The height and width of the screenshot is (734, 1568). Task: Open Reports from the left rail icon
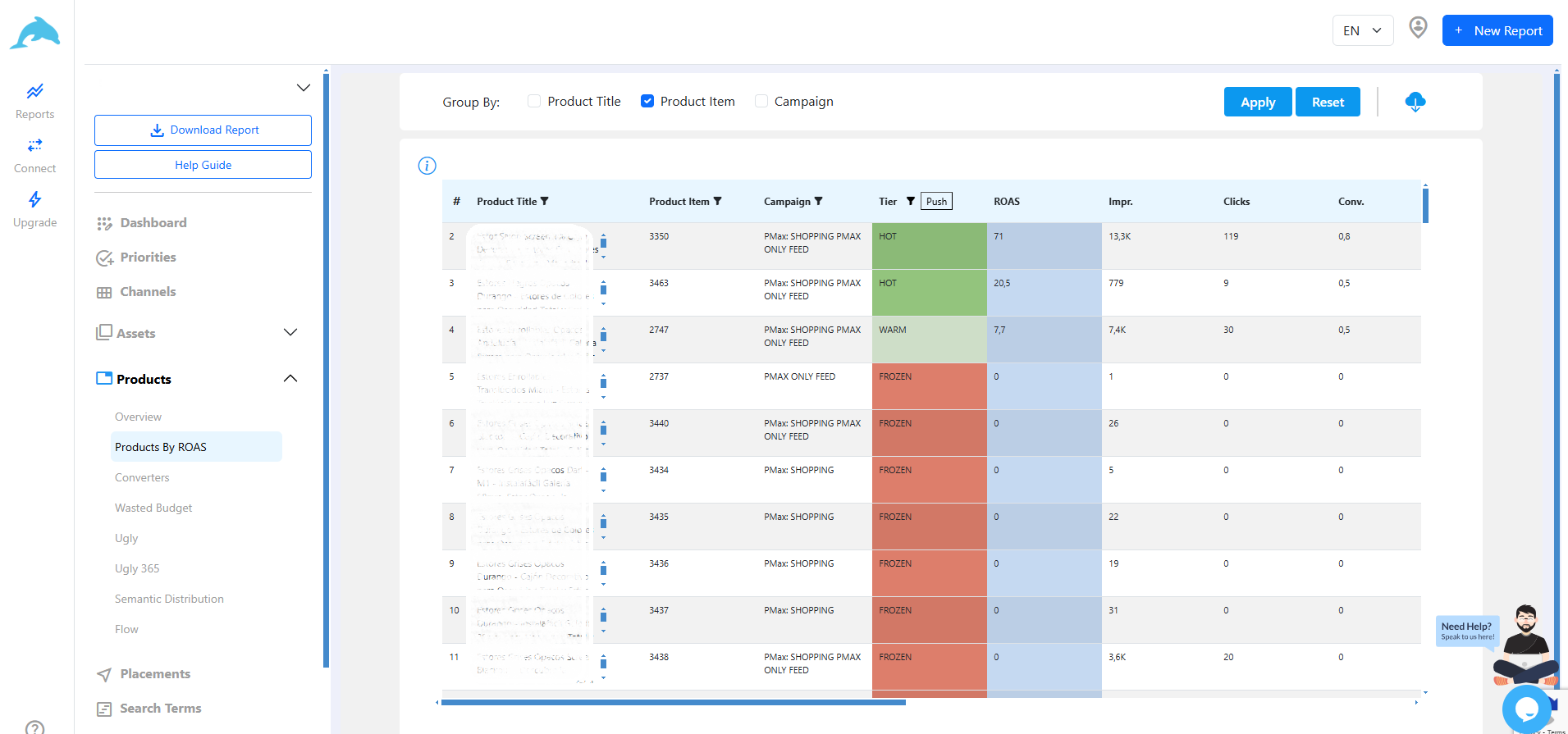34,91
